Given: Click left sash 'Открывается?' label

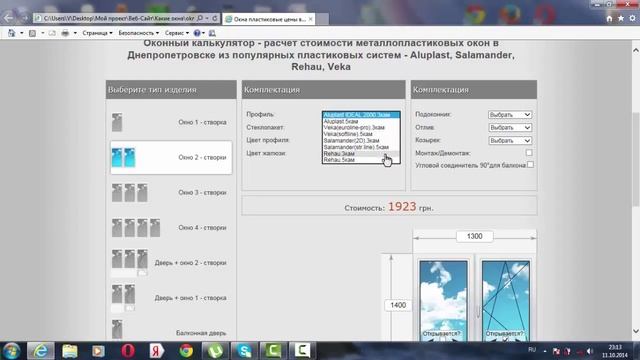Looking at the screenshot, I should pos(442,333).
